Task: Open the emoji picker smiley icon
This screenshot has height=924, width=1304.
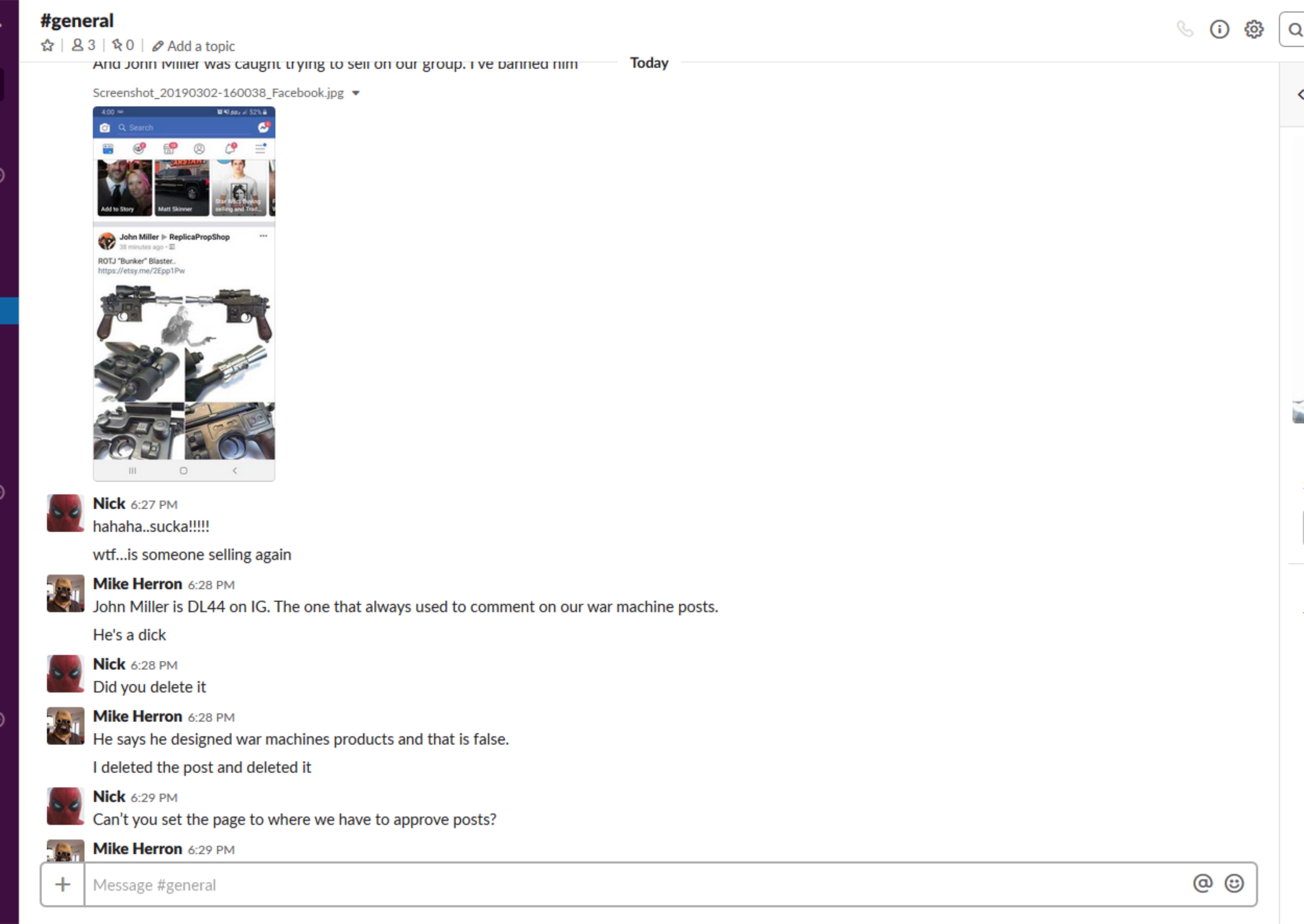Action: click(1234, 884)
